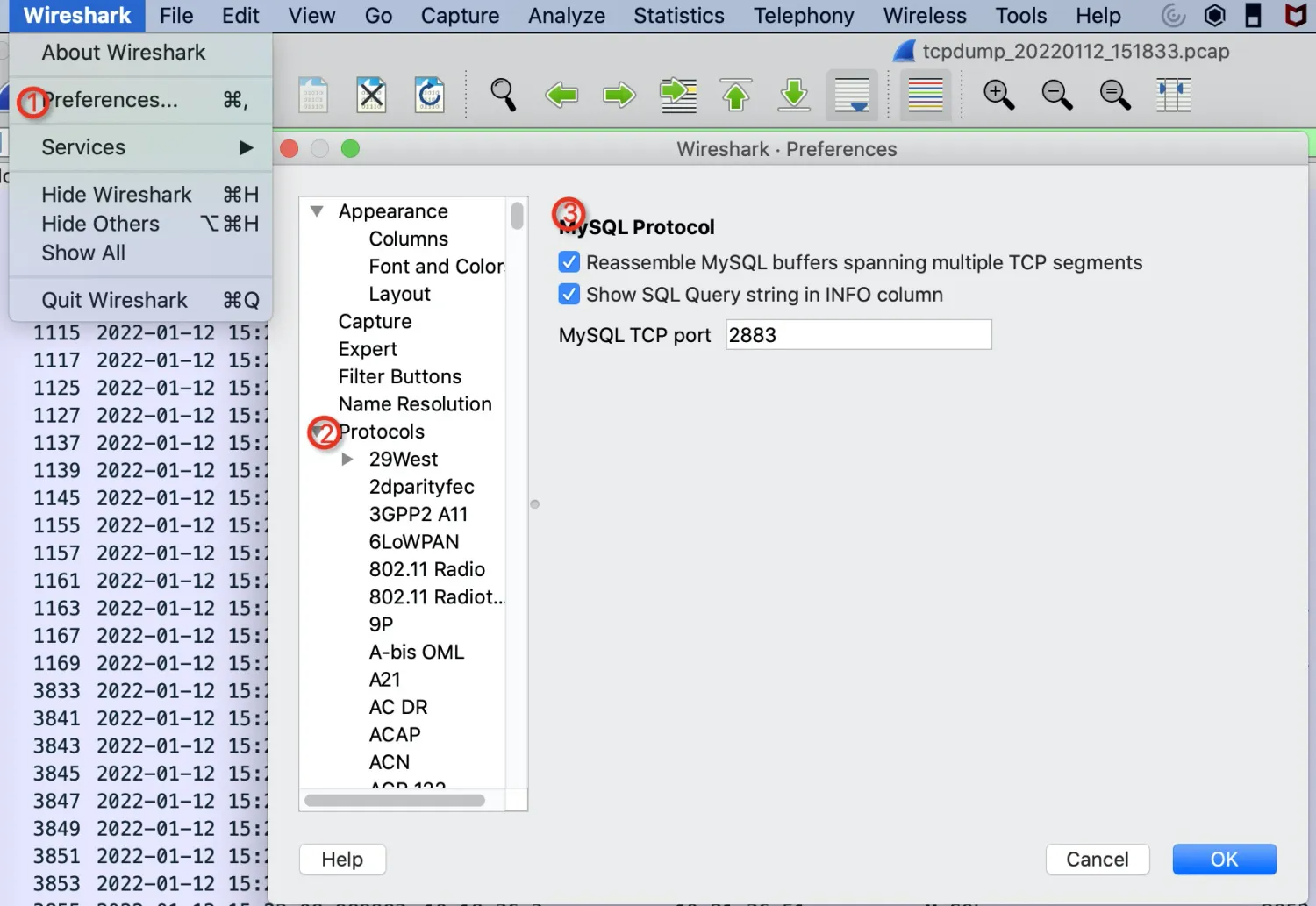Viewport: 1316px width, 906px height.
Task: Click the horizontal scrollbar in preferences tree
Action: coord(395,800)
